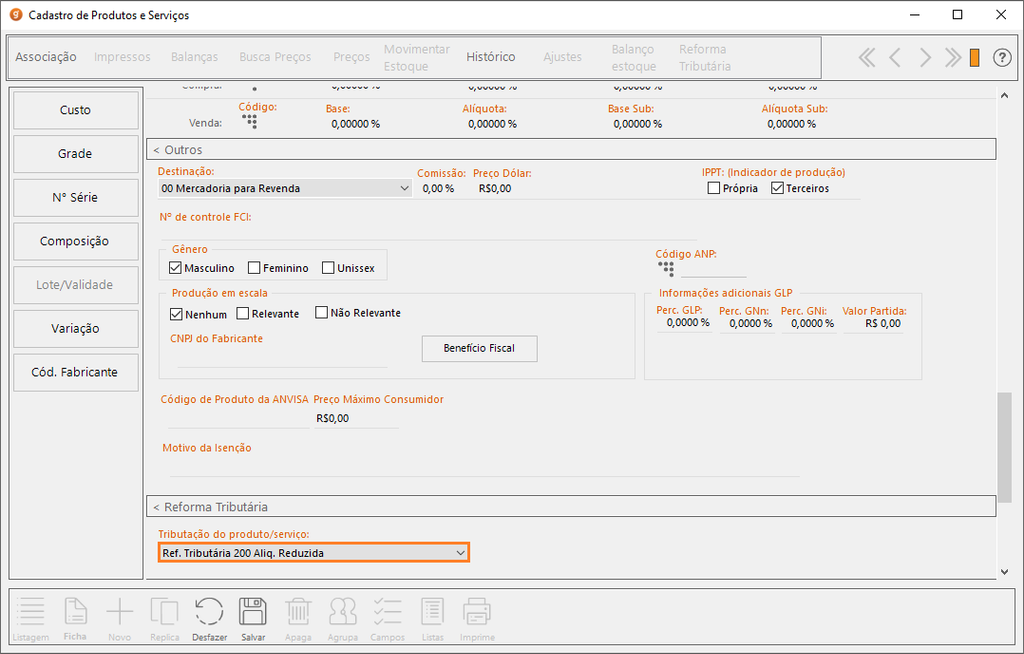
Task: Collapse the Outros section
Action: tap(571, 150)
